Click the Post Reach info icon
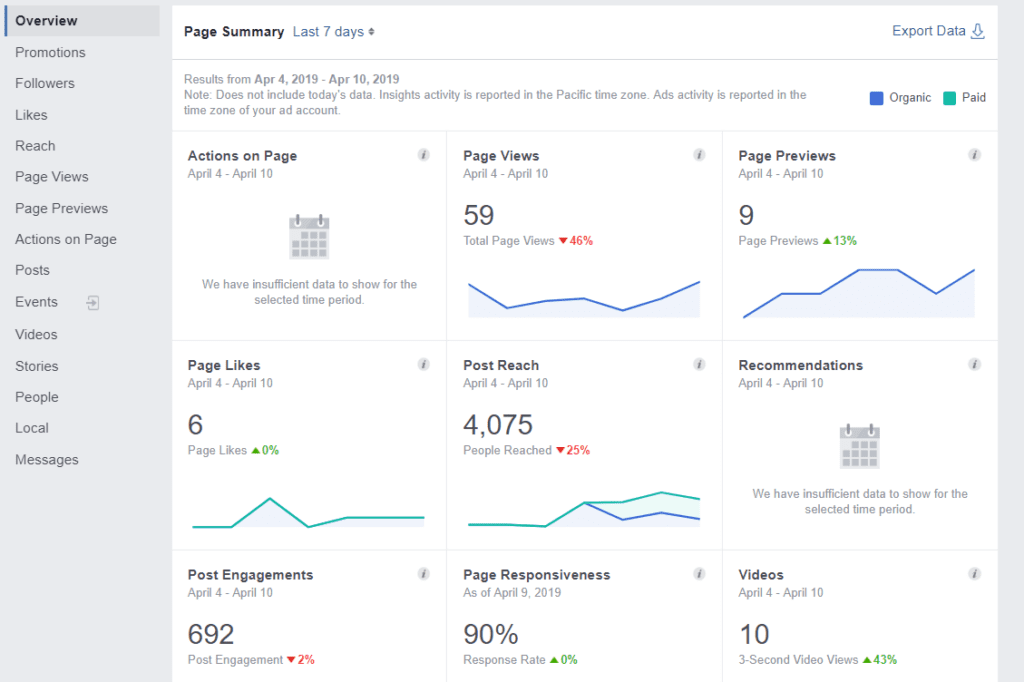The width and height of the screenshot is (1024, 682). [699, 365]
